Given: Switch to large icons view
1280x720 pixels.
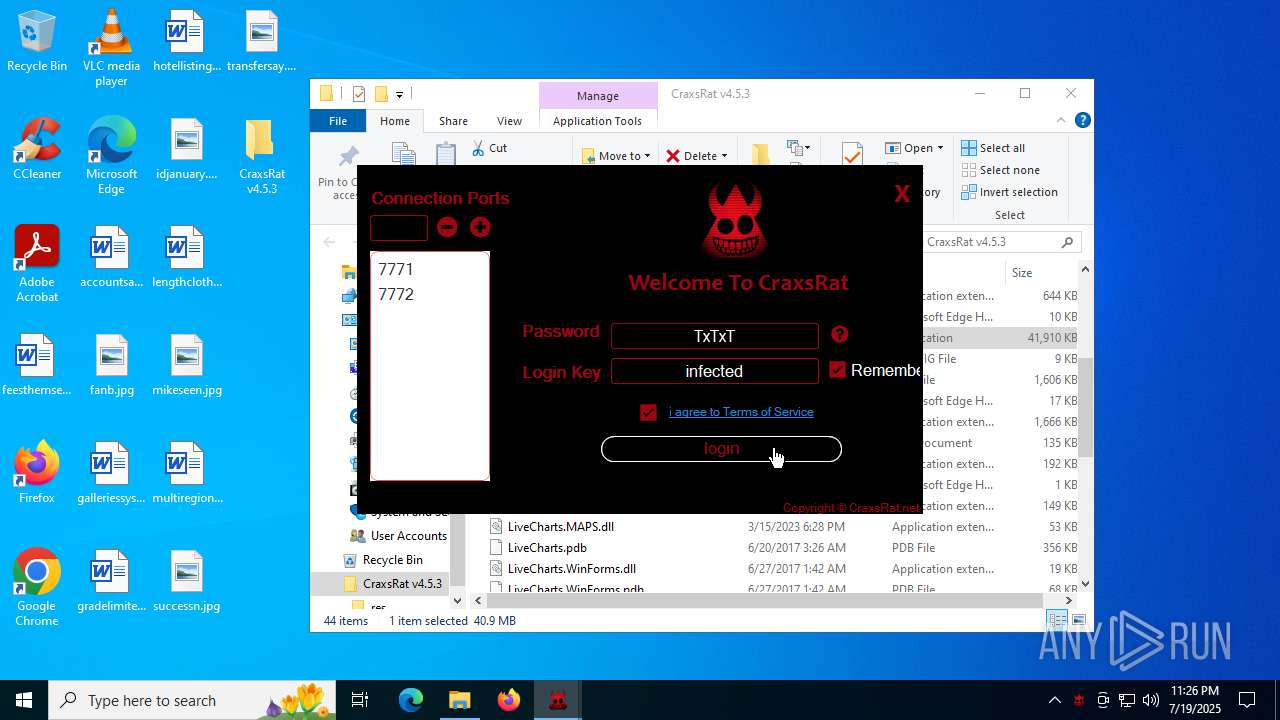Looking at the screenshot, I should pyautogui.click(x=1077, y=621).
